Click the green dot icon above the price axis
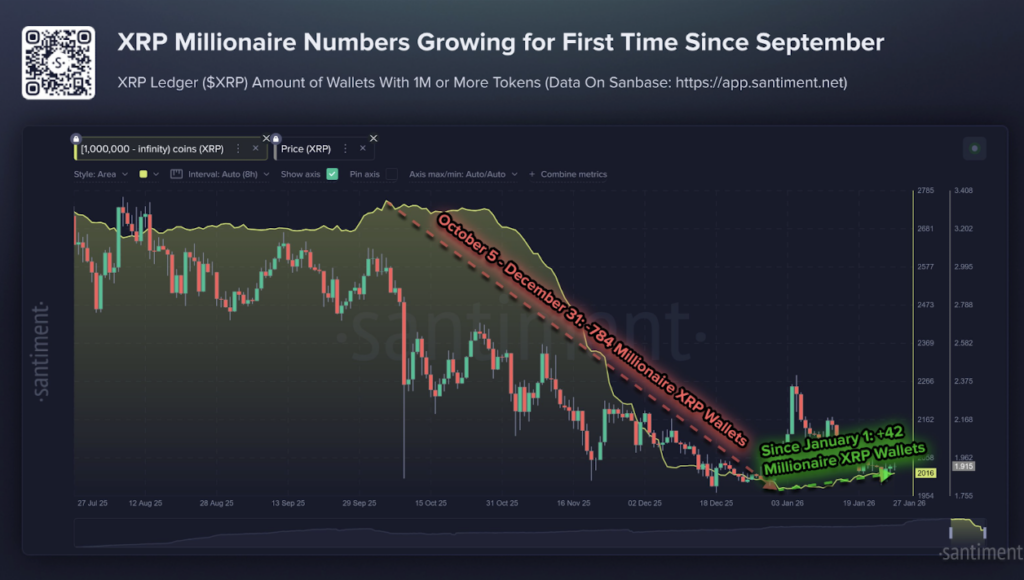Viewport: 1024px width, 580px height. pyautogui.click(x=974, y=148)
